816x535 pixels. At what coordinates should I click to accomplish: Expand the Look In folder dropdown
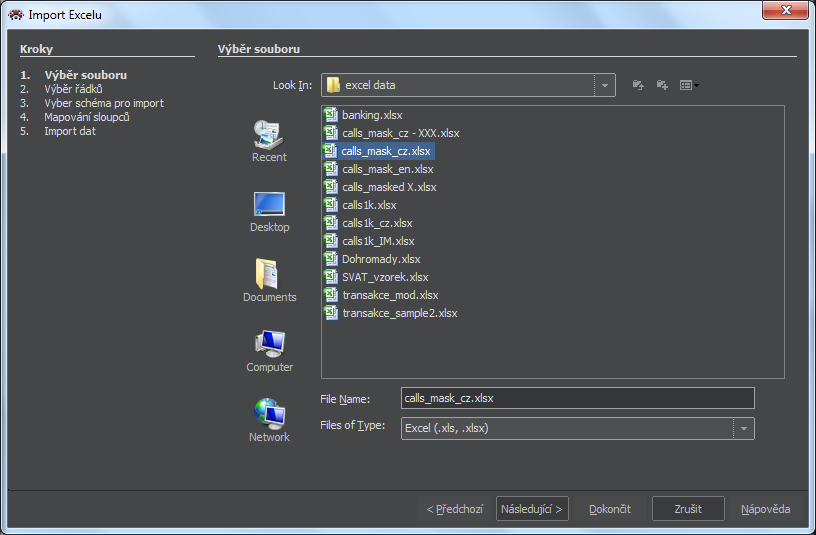[x=605, y=85]
